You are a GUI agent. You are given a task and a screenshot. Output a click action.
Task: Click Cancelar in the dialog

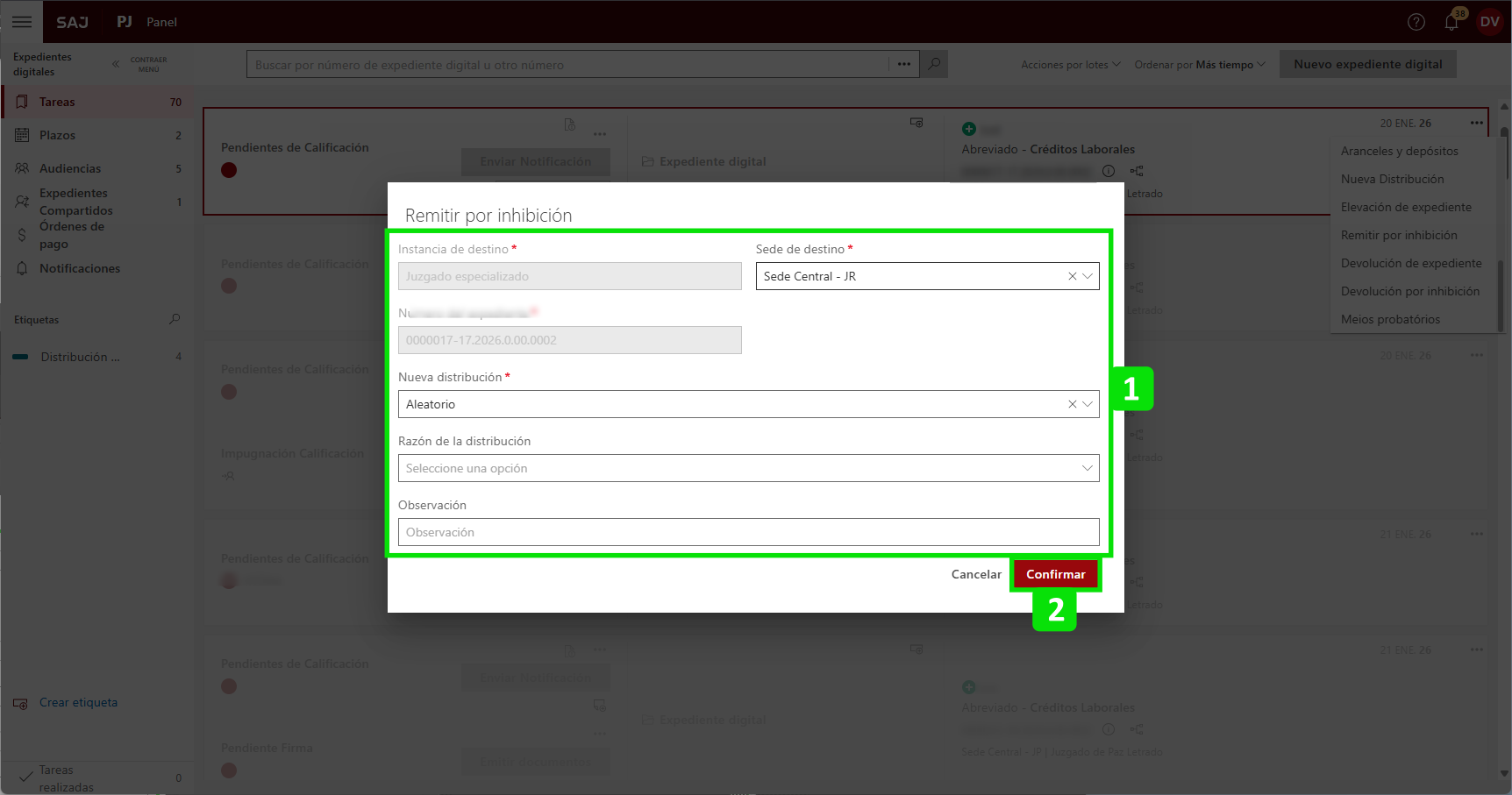[x=975, y=574]
